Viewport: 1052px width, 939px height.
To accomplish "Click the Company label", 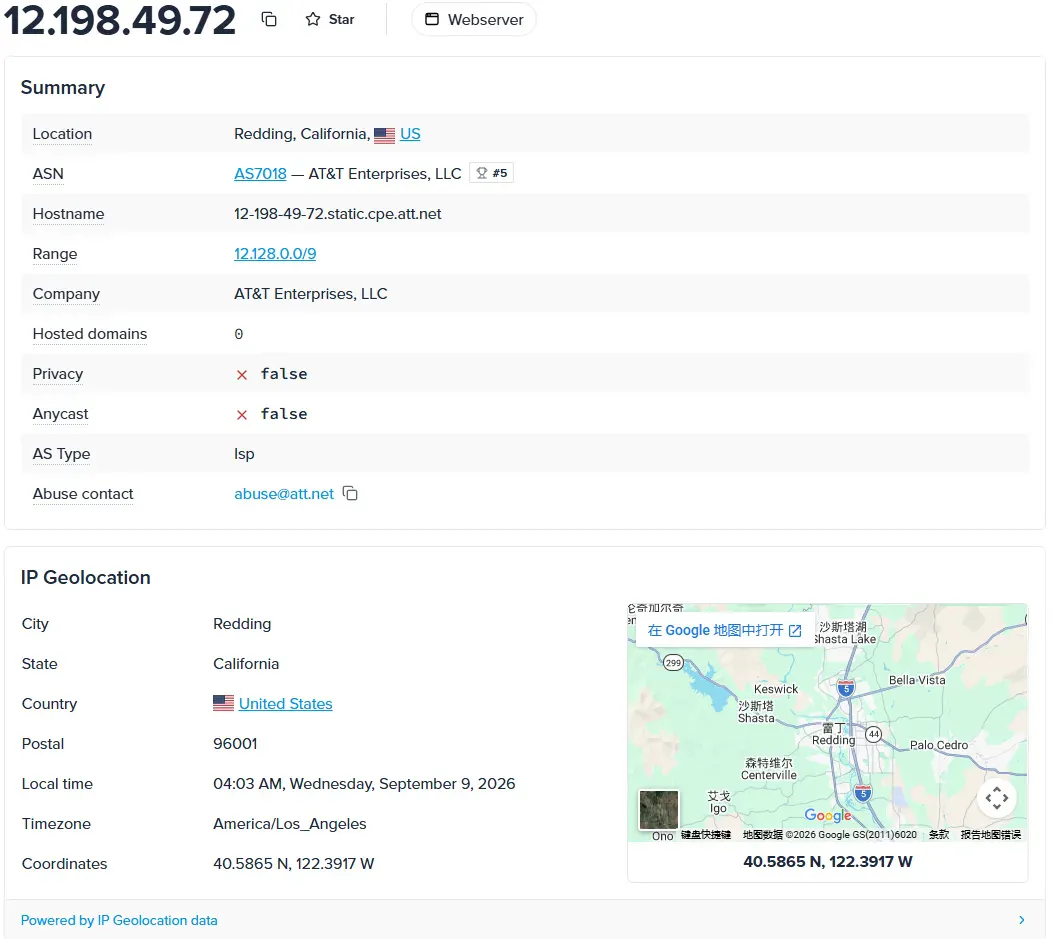I will click(66, 294).
